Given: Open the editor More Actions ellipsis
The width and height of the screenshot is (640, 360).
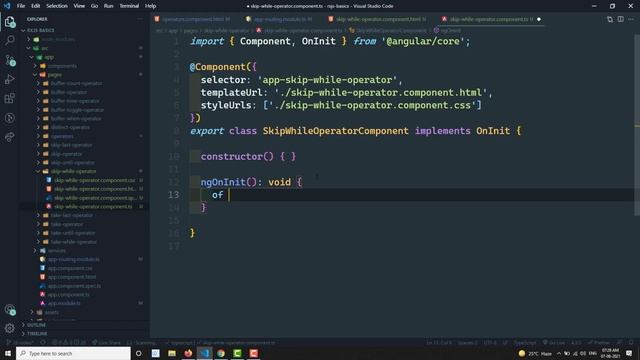Looking at the screenshot, I should 631,19.
